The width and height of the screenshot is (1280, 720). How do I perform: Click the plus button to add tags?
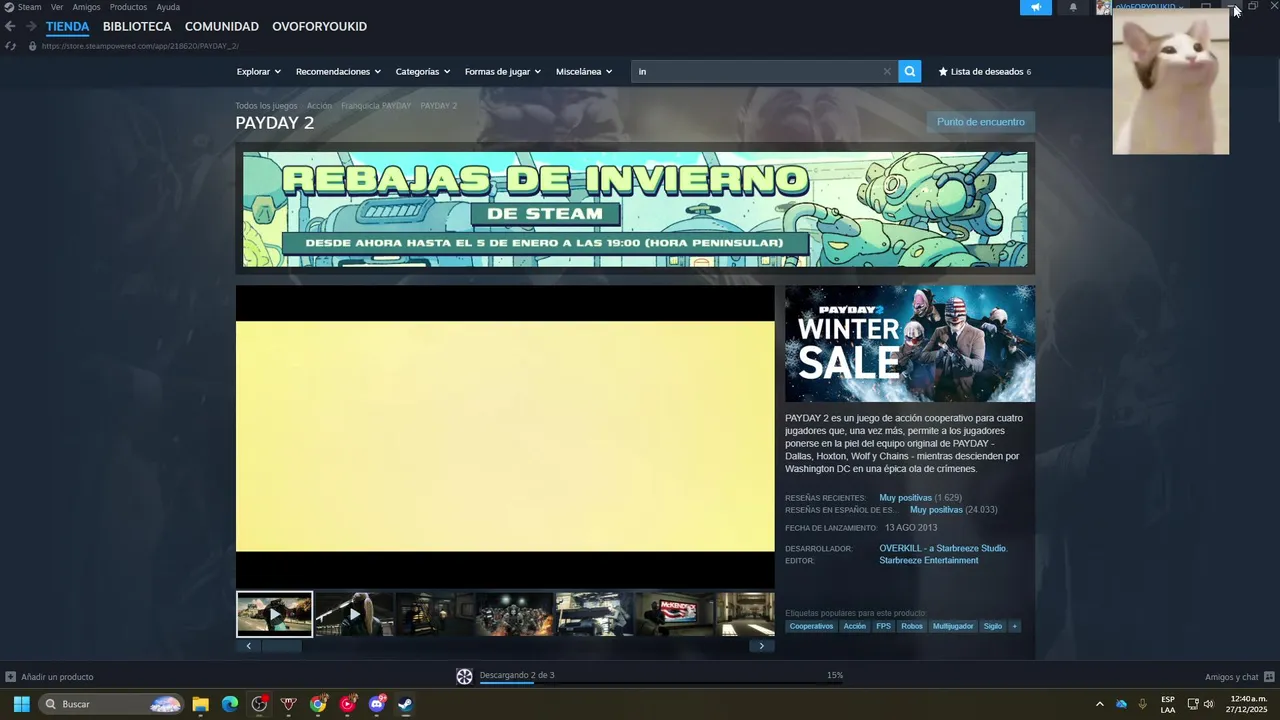[1014, 626]
